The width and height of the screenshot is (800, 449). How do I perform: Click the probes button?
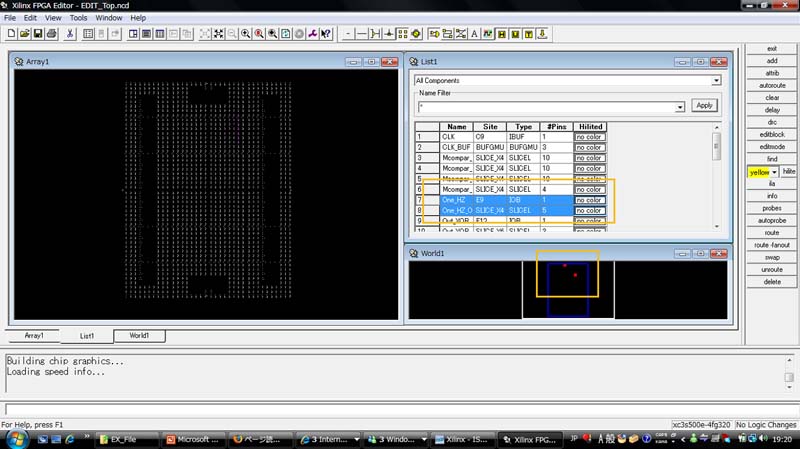[772, 209]
